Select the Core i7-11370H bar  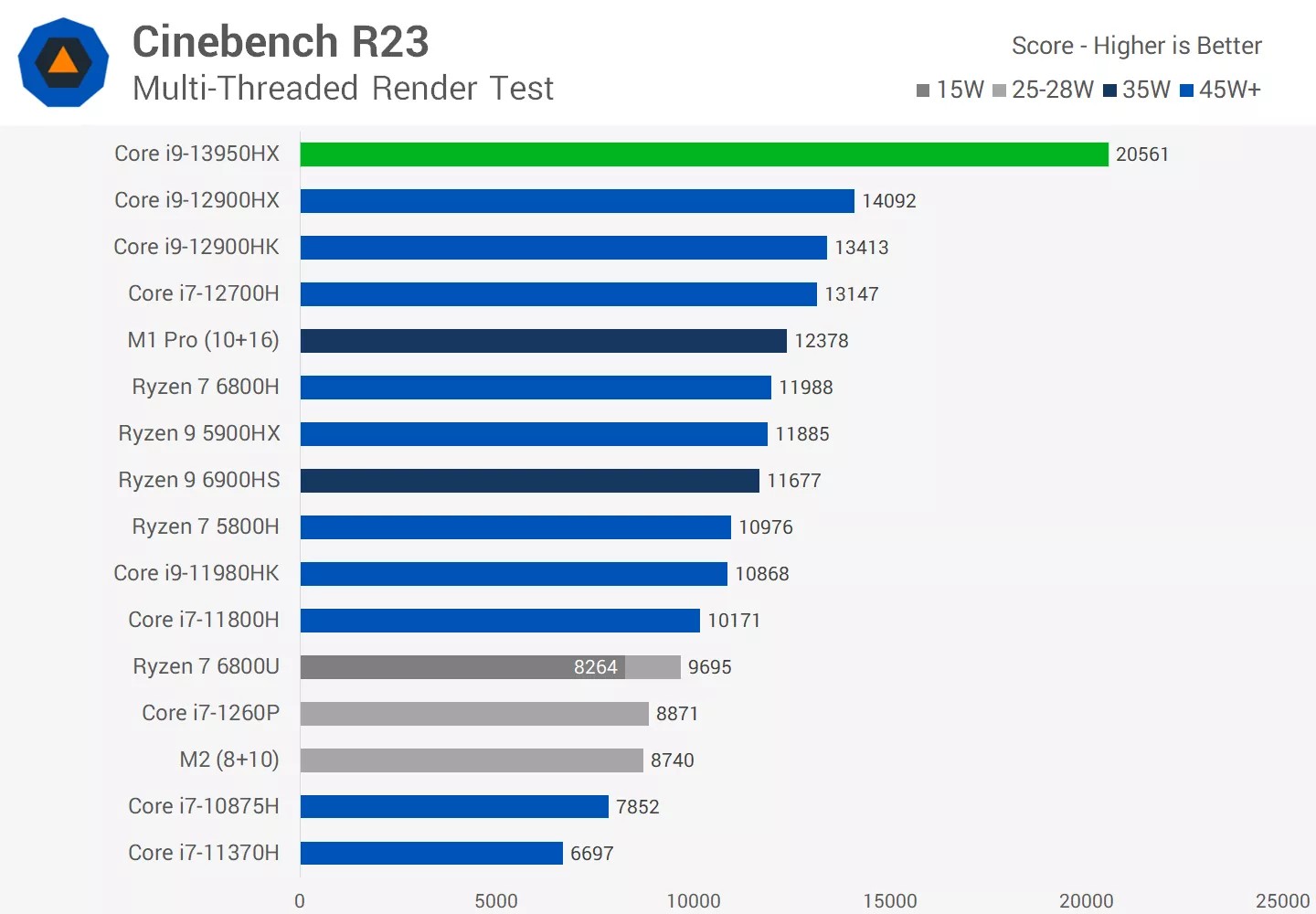point(431,854)
